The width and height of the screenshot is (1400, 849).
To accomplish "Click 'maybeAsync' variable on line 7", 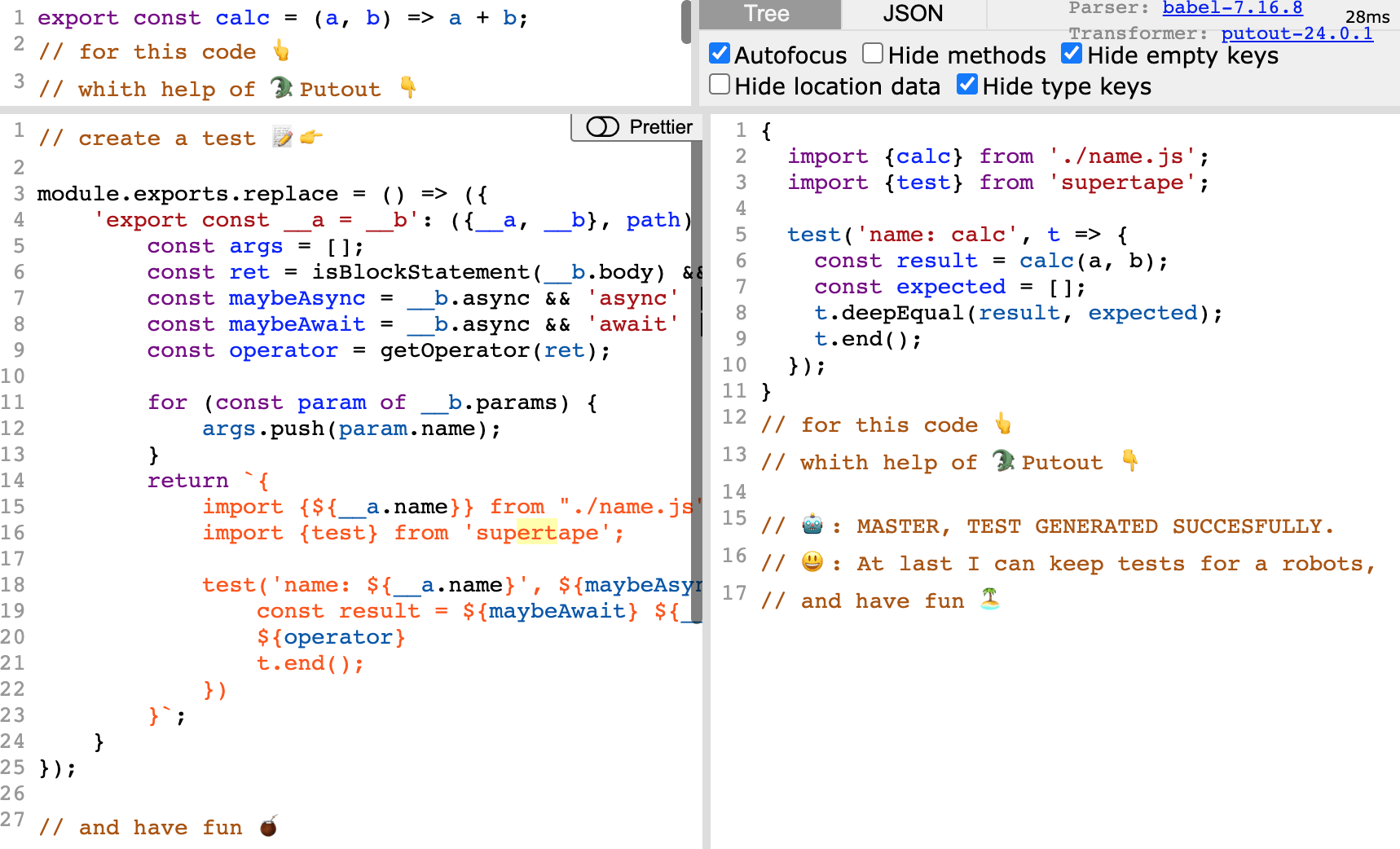I will click(297, 298).
